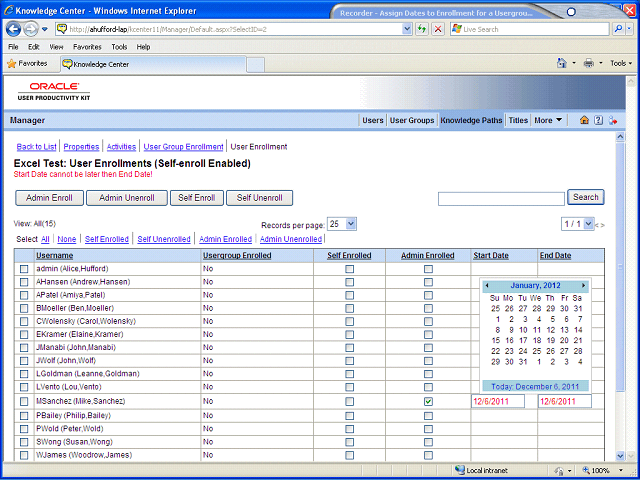This screenshot has height=480, width=640.
Task: Open Records per page dropdown
Action: coord(342,224)
